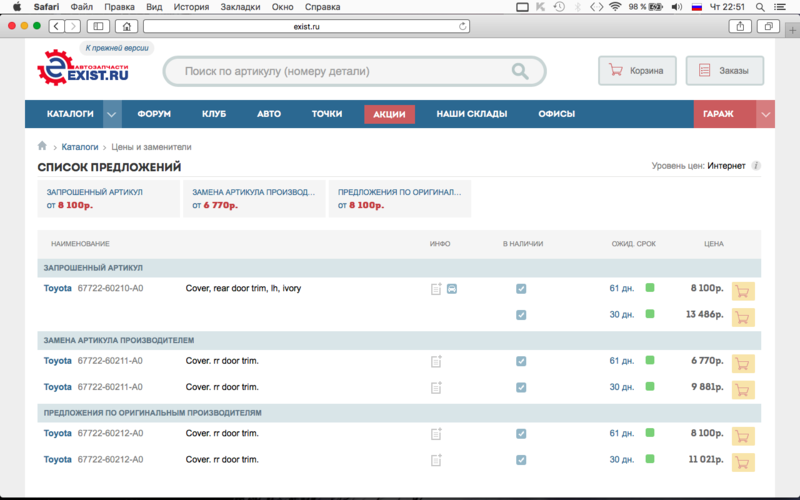Click Safari forward navigation arrow
This screenshot has height=500, width=800.
(73, 26)
